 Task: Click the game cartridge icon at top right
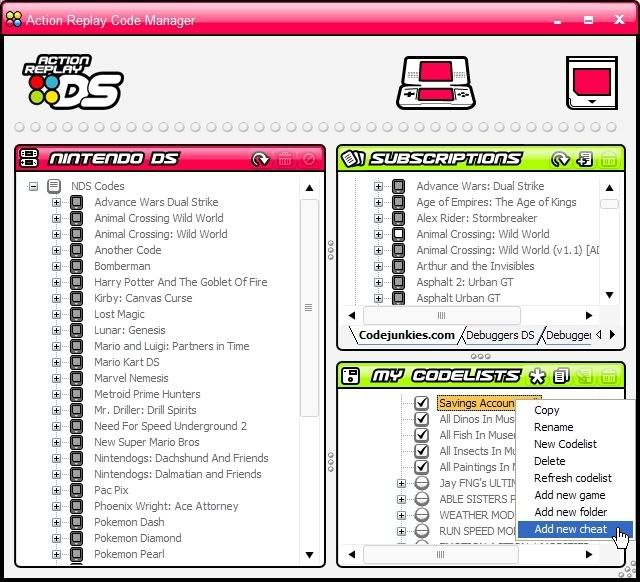coord(592,83)
